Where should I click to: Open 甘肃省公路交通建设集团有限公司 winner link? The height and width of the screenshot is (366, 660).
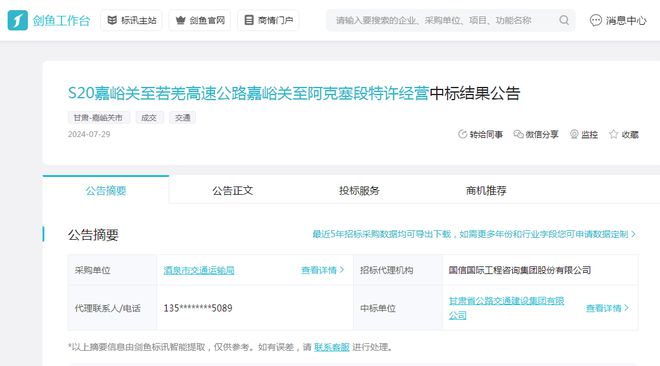(506, 308)
